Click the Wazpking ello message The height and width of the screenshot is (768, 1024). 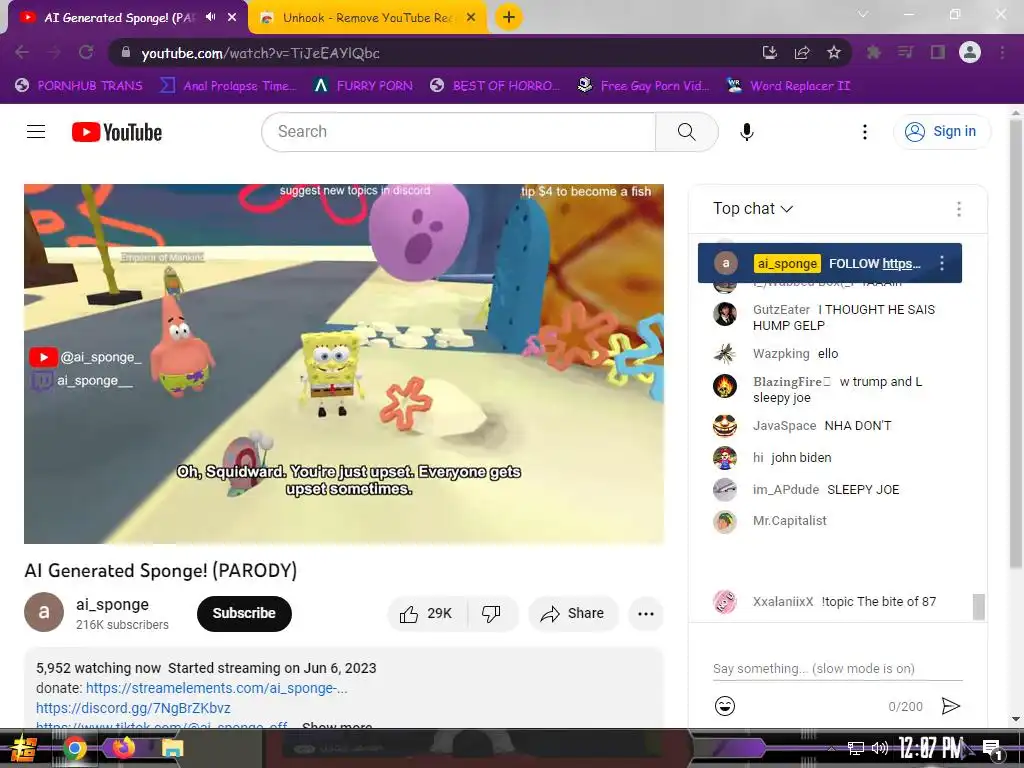pyautogui.click(x=837, y=354)
